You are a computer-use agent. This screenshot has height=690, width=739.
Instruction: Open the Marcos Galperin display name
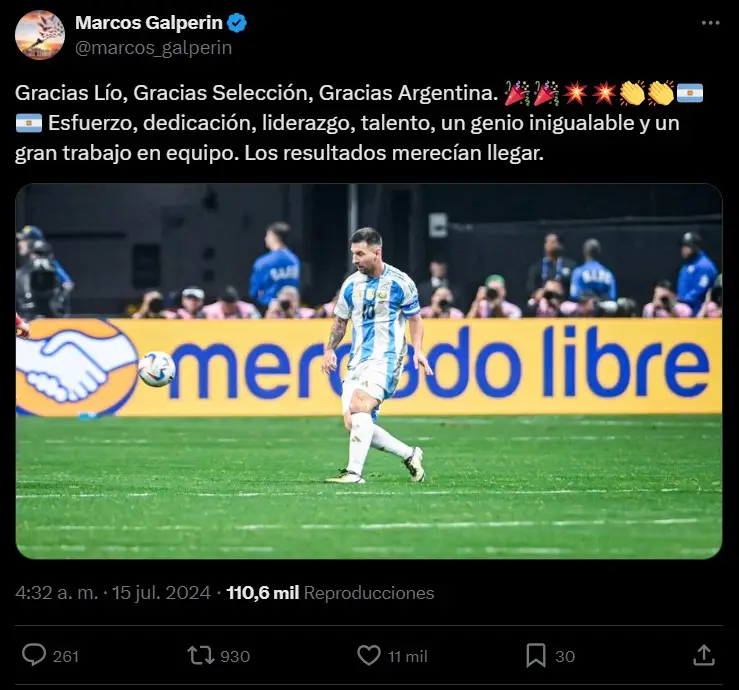149,22
